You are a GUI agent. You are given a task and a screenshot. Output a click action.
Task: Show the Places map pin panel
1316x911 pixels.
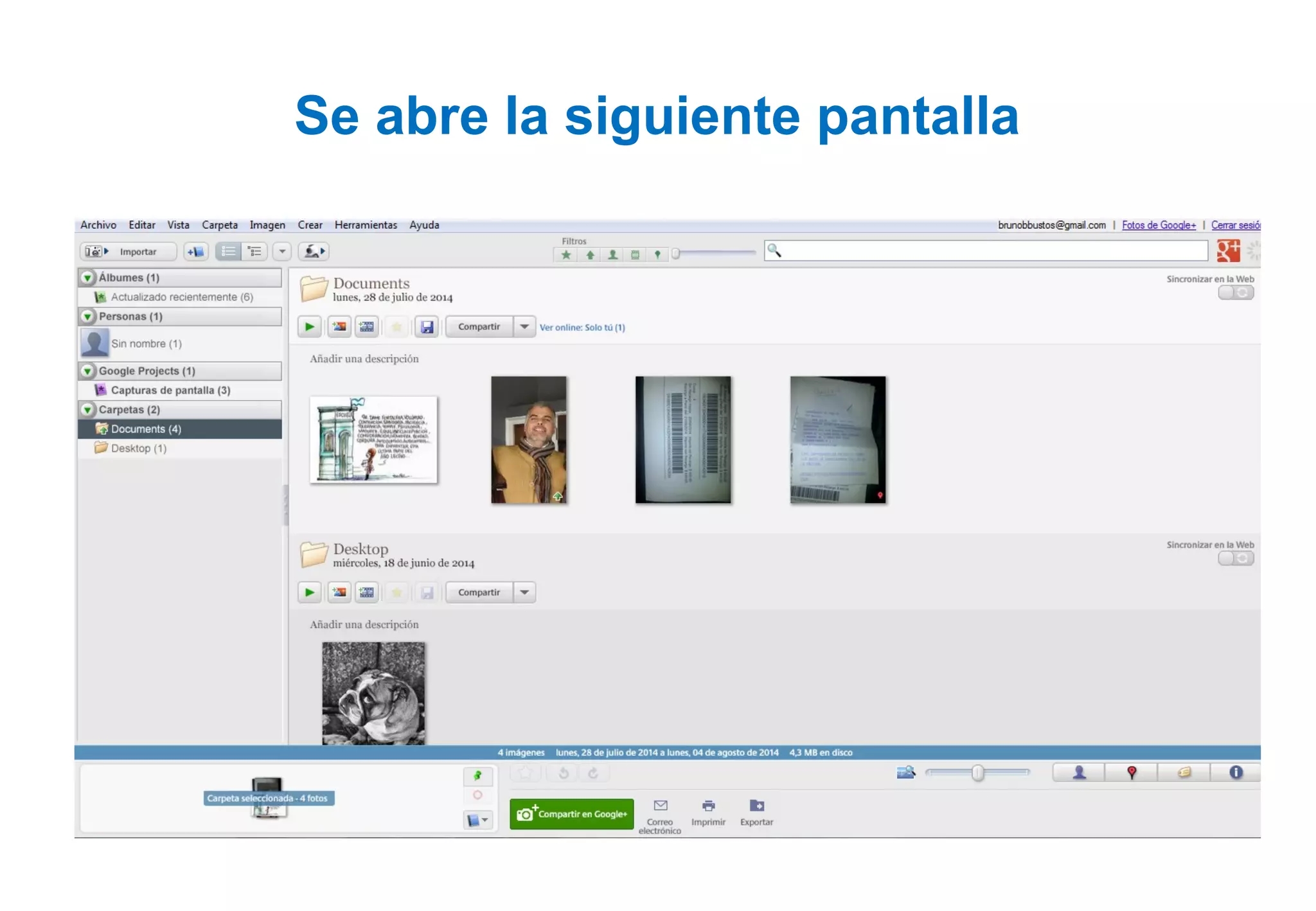tap(1132, 773)
